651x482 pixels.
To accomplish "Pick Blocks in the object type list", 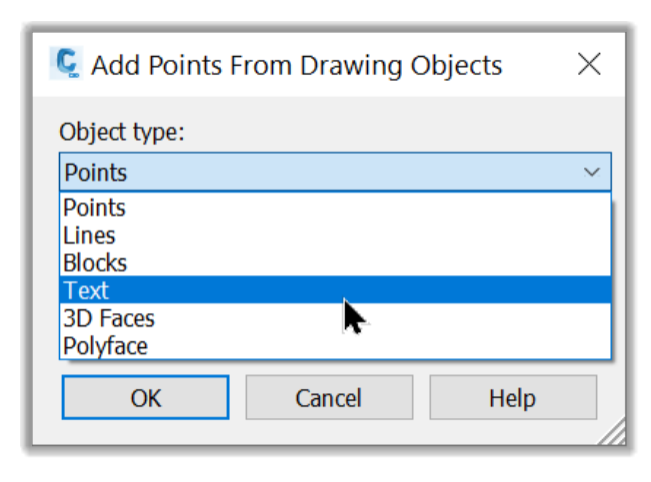I will click(x=95, y=263).
